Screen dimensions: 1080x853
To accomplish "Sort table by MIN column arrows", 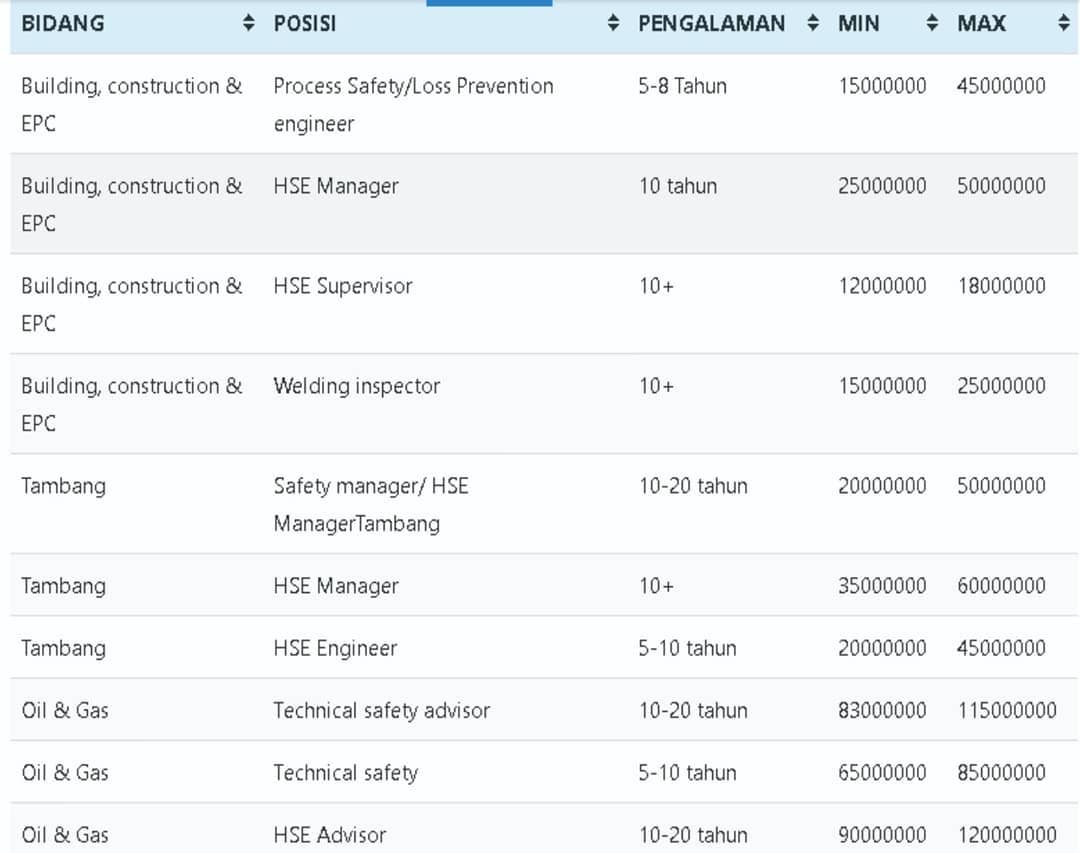I will click(x=932, y=23).
